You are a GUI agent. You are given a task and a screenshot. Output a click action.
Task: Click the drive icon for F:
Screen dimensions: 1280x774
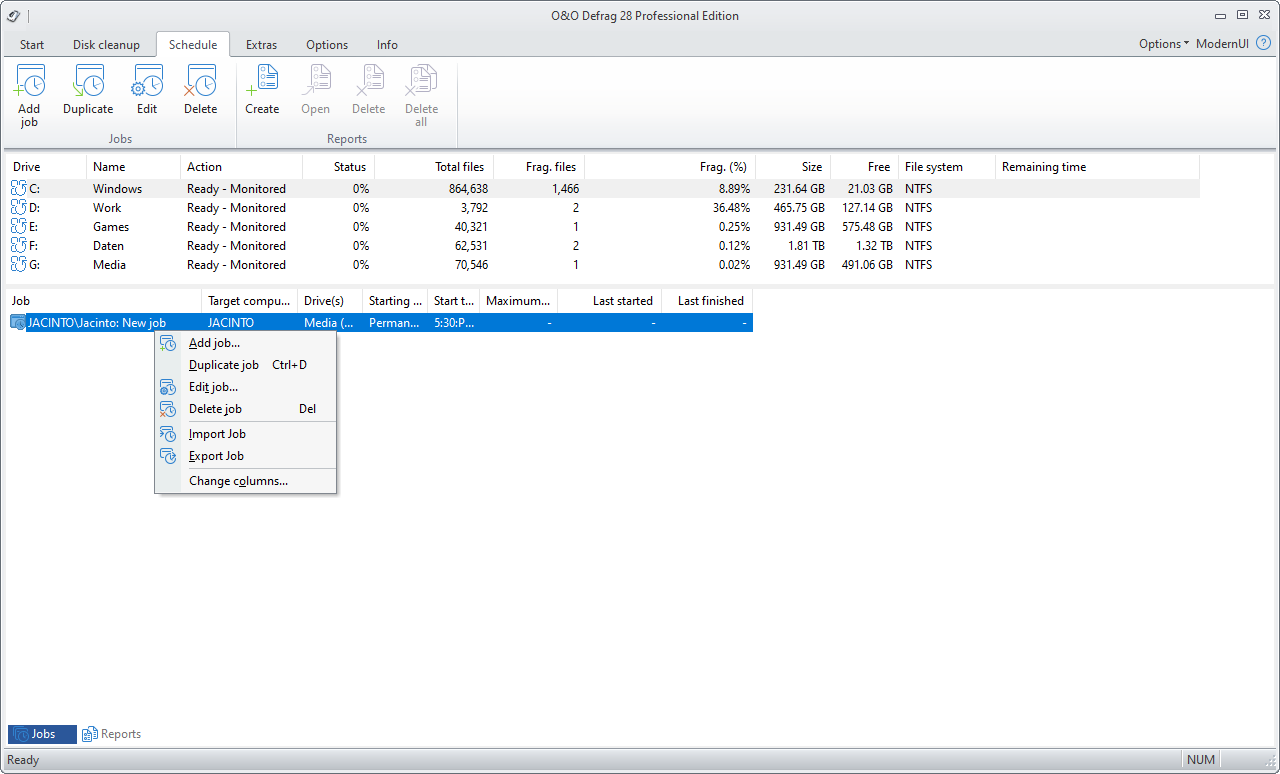click(x=19, y=246)
